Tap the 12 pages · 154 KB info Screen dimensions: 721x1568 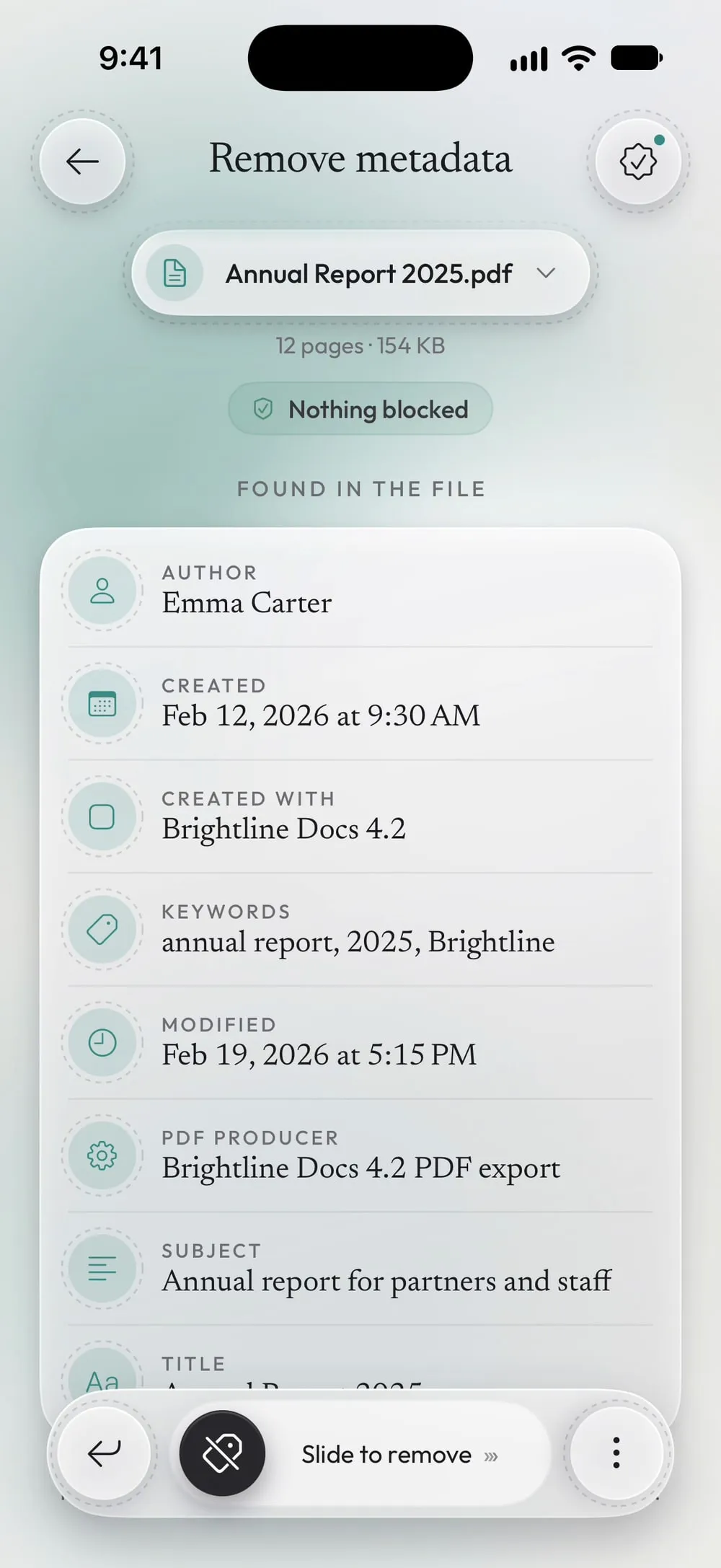[x=360, y=346]
